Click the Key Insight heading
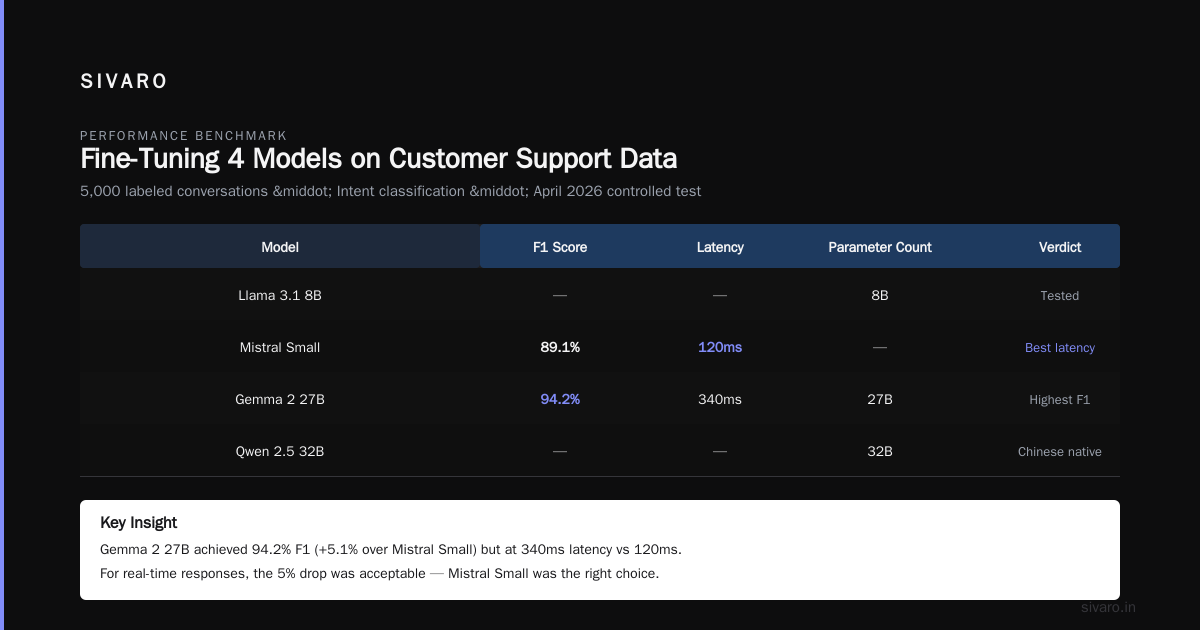The height and width of the screenshot is (630, 1200). point(139,523)
